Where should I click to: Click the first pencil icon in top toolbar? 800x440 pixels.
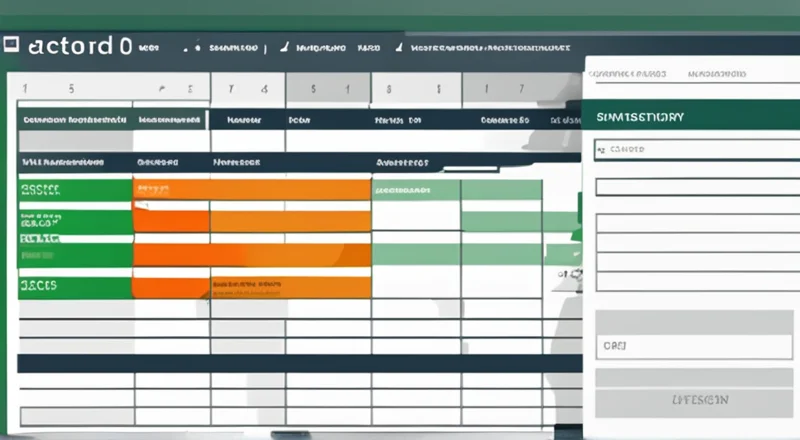pos(285,46)
